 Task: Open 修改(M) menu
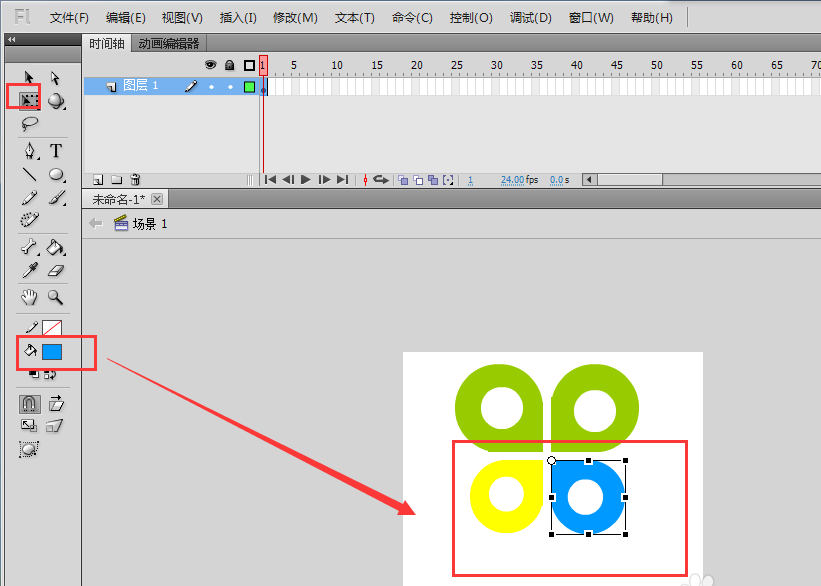click(295, 18)
